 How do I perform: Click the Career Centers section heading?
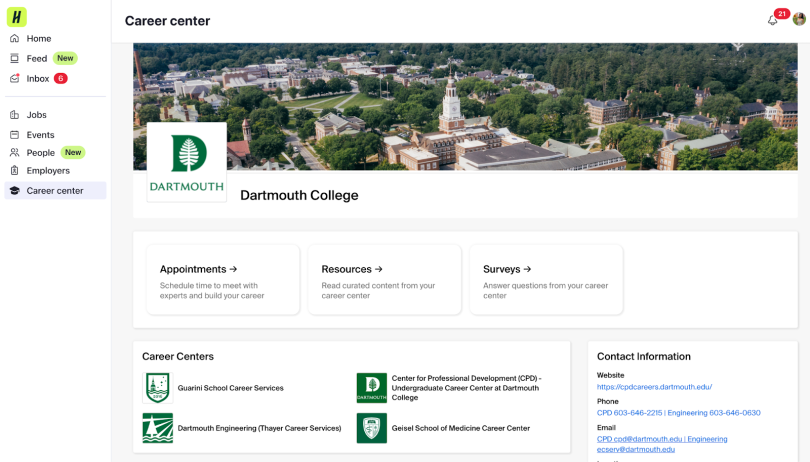[x=178, y=357]
